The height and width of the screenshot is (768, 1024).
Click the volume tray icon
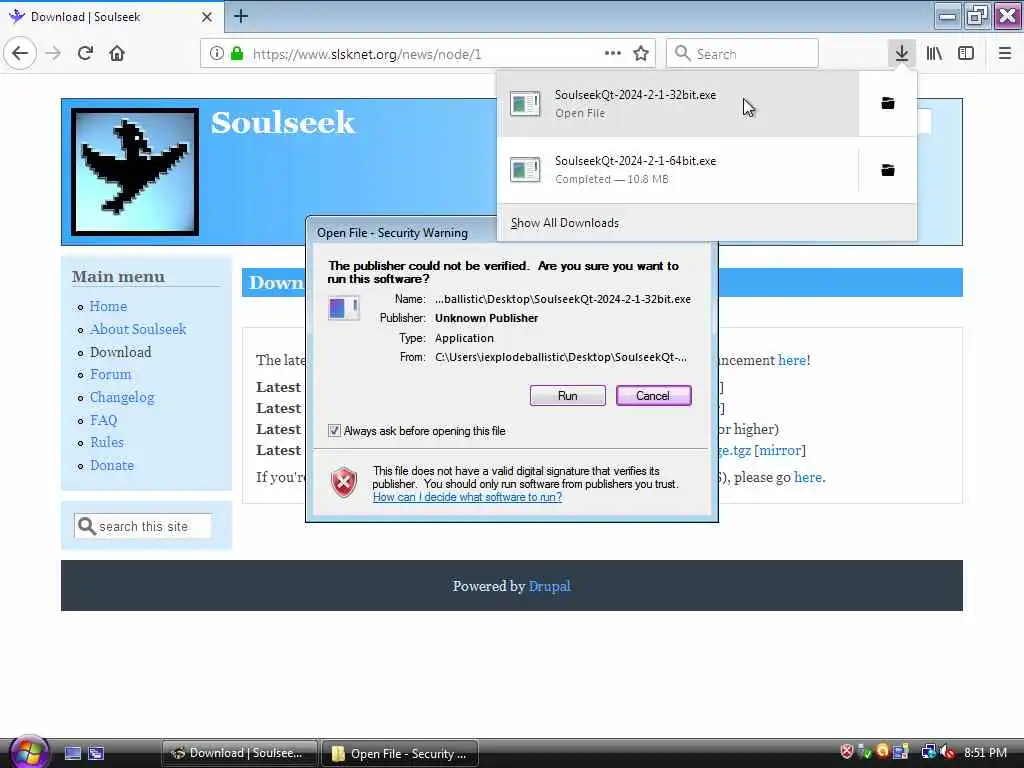pyautogui.click(x=948, y=752)
